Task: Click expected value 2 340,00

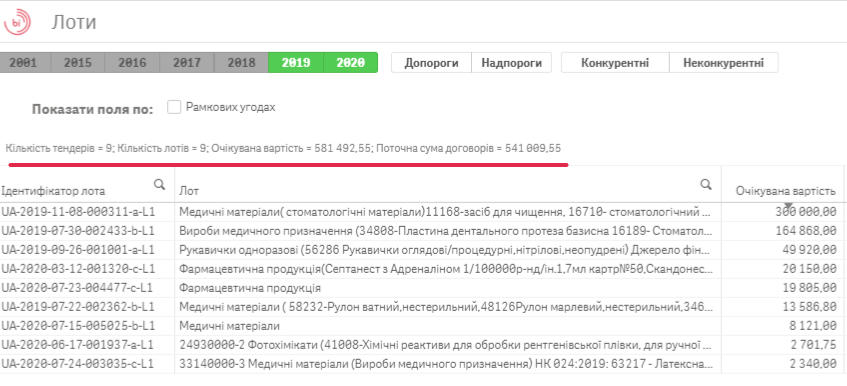Action: point(812,363)
